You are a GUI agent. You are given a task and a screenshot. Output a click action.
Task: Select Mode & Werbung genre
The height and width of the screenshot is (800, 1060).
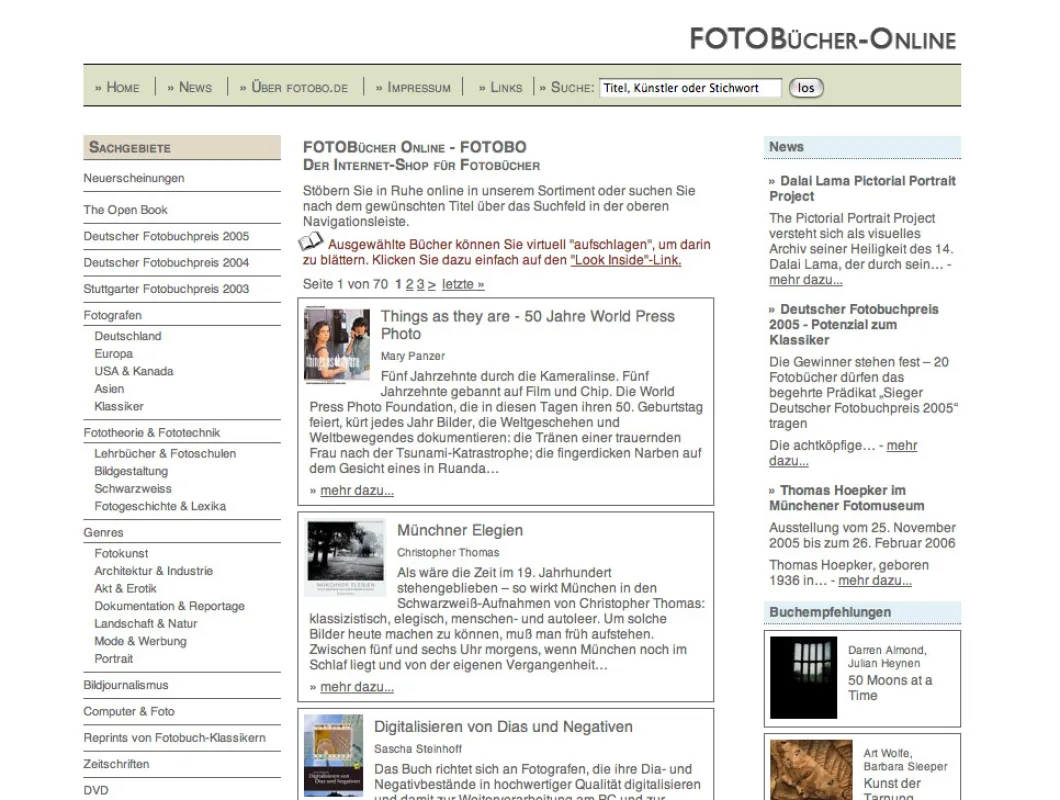point(141,641)
